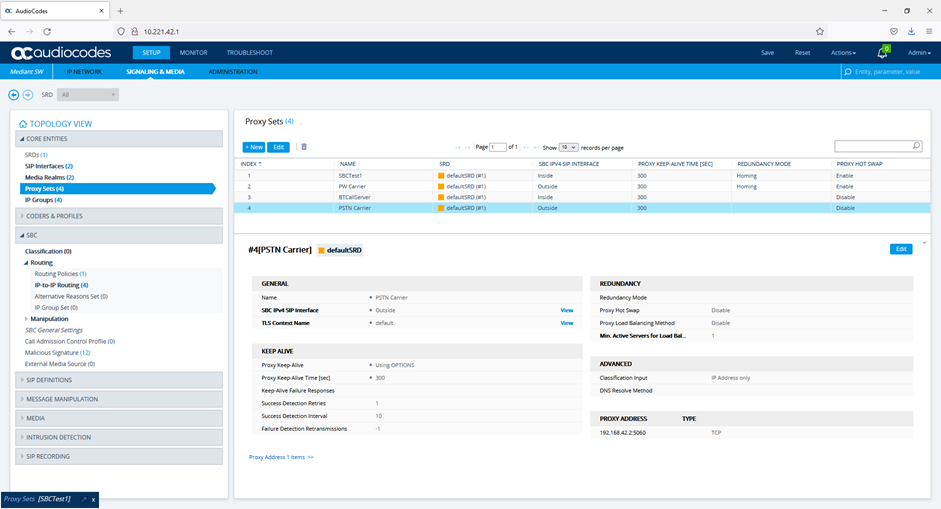Image resolution: width=941 pixels, height=509 pixels.
Task: View the SBC IPv4 SIP Interface link
Action: pos(567,310)
